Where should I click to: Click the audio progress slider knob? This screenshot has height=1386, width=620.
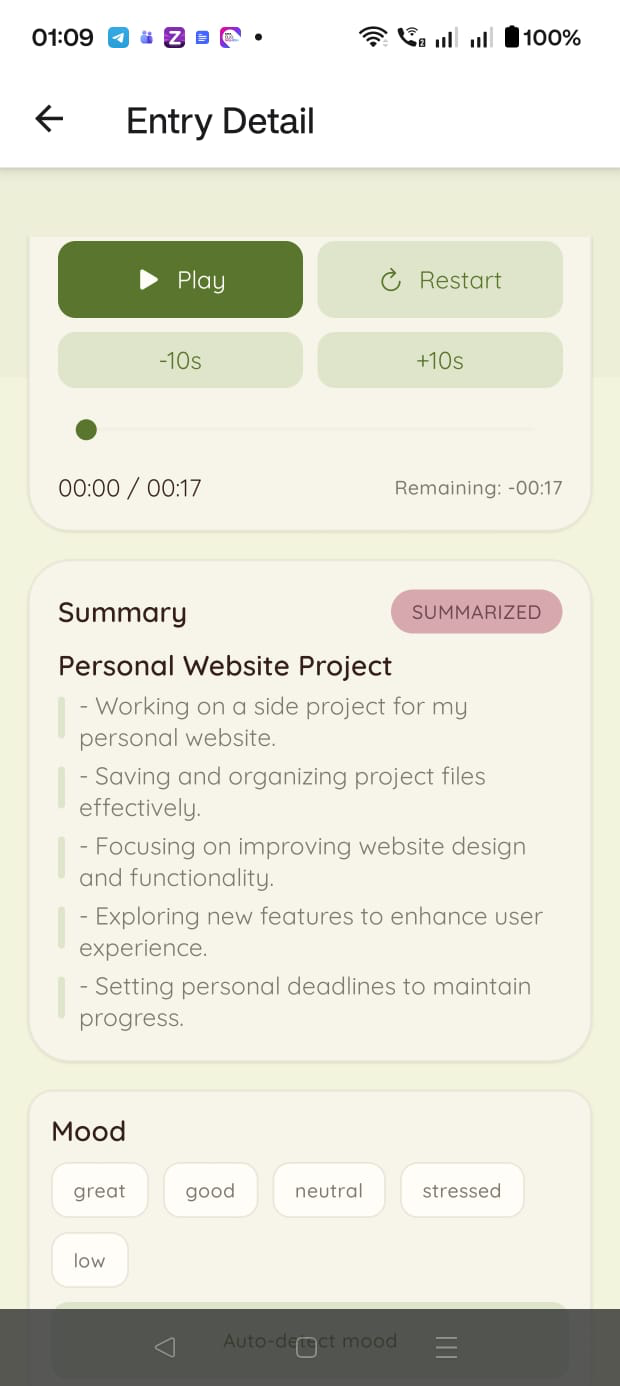tap(86, 430)
